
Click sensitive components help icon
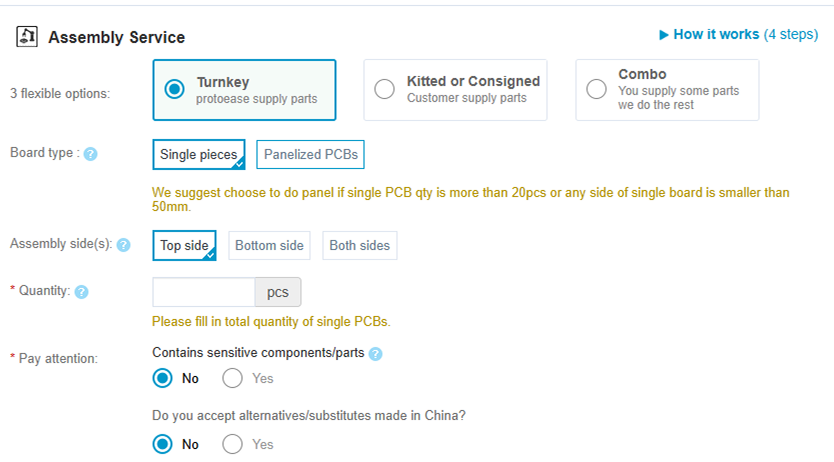[375, 354]
